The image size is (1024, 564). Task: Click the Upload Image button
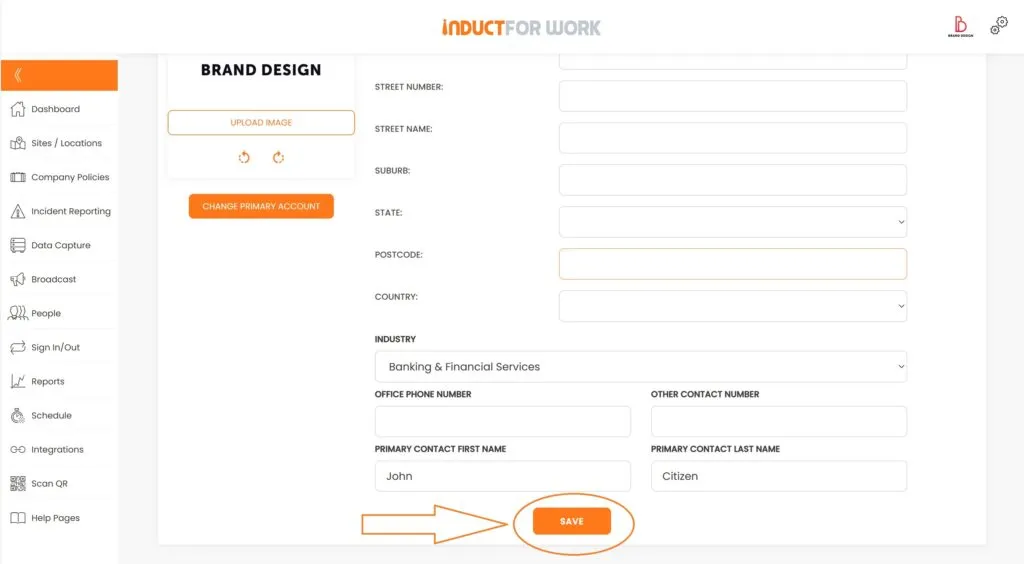point(261,122)
